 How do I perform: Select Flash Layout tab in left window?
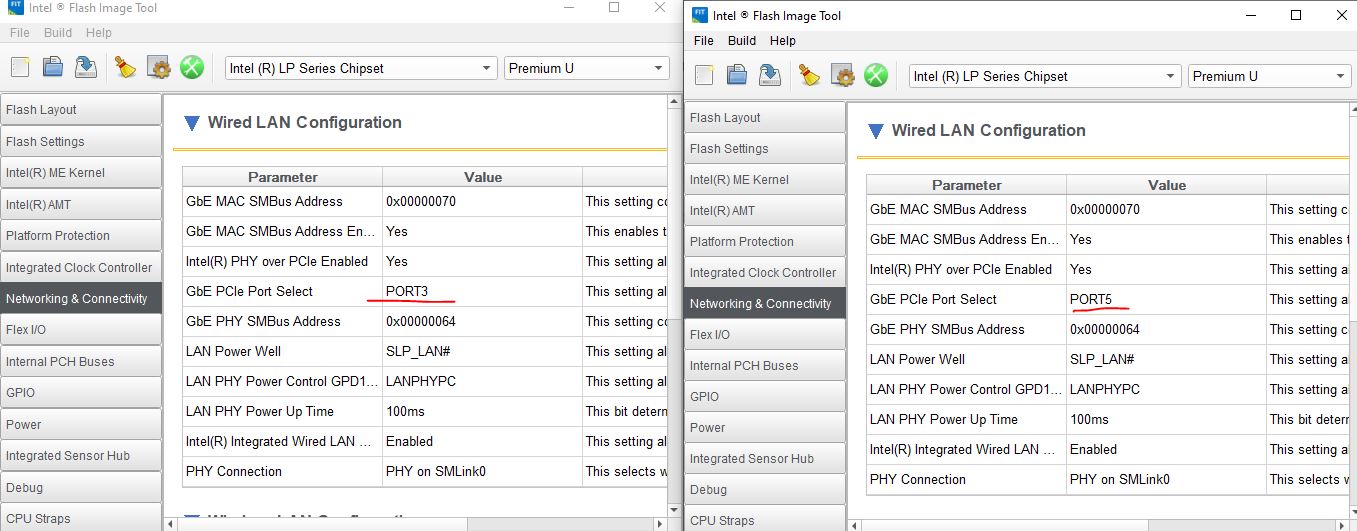[x=80, y=110]
